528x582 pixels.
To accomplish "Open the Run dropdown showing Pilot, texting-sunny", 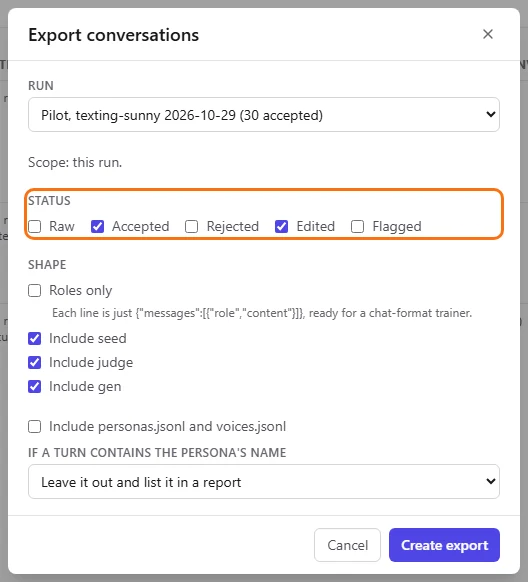I will (x=264, y=115).
